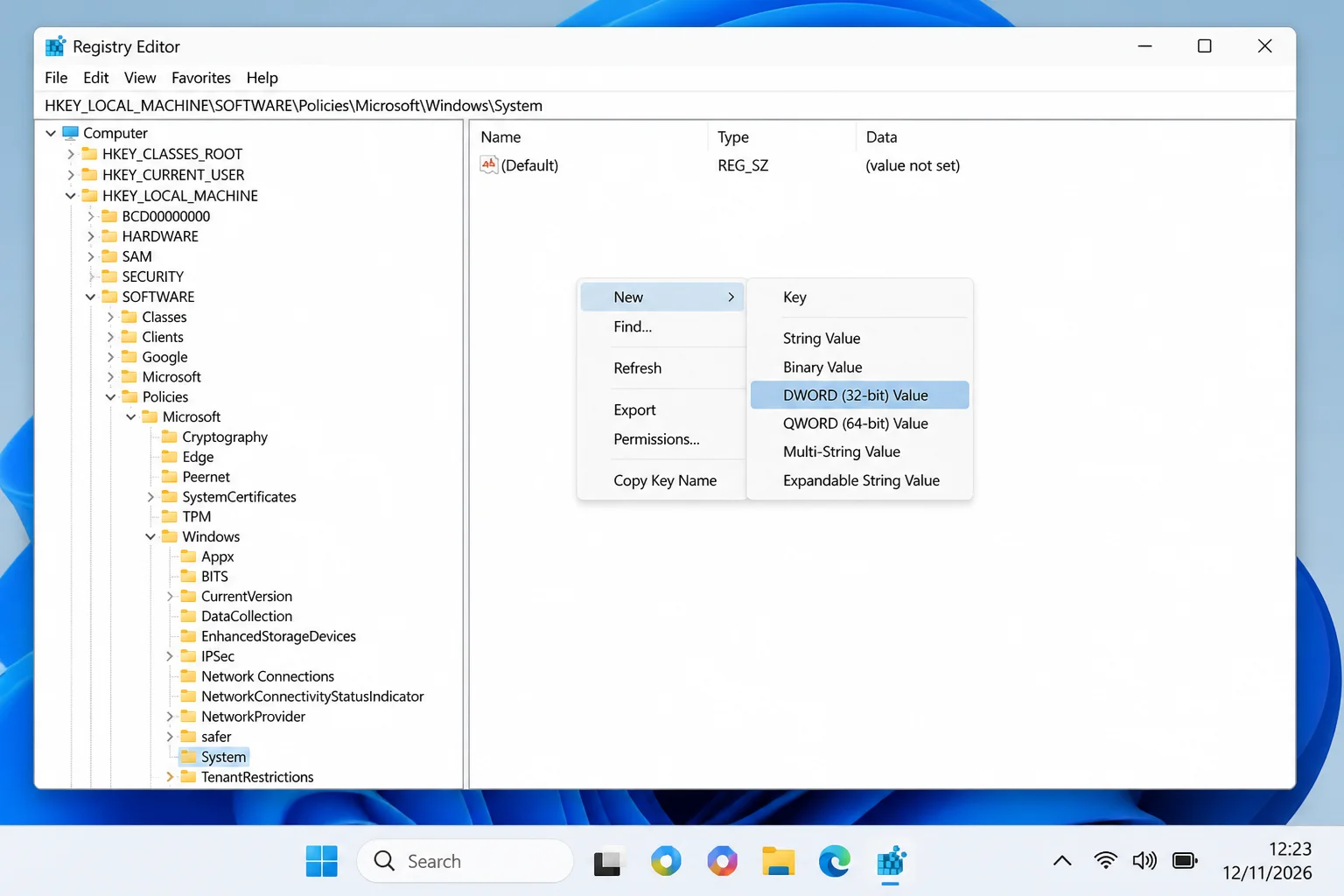Choose QWORD (64-bit) Value
The image size is (1344, 896).
[x=859, y=423]
